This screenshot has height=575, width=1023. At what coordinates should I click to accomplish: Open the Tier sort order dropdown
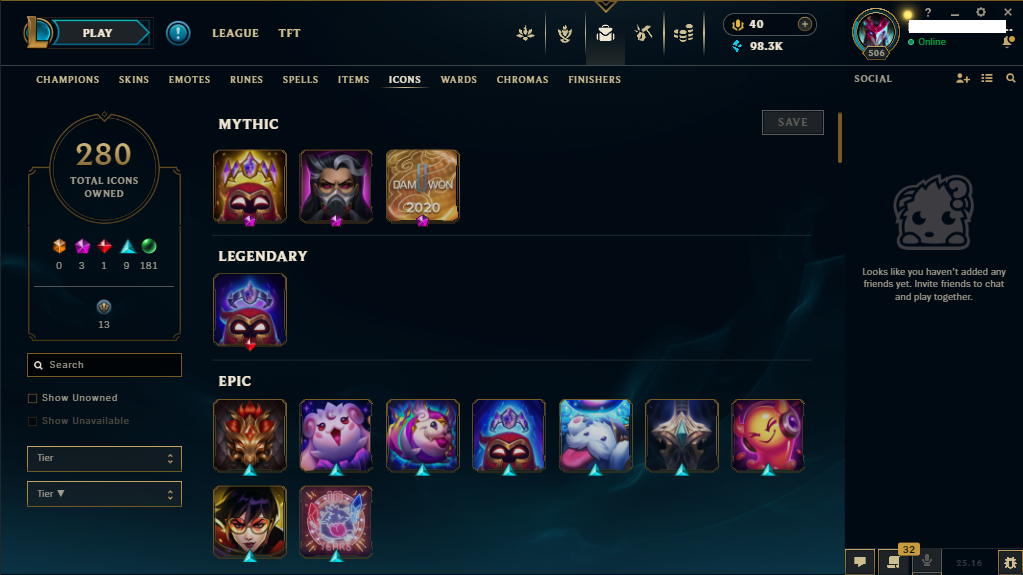pos(104,494)
